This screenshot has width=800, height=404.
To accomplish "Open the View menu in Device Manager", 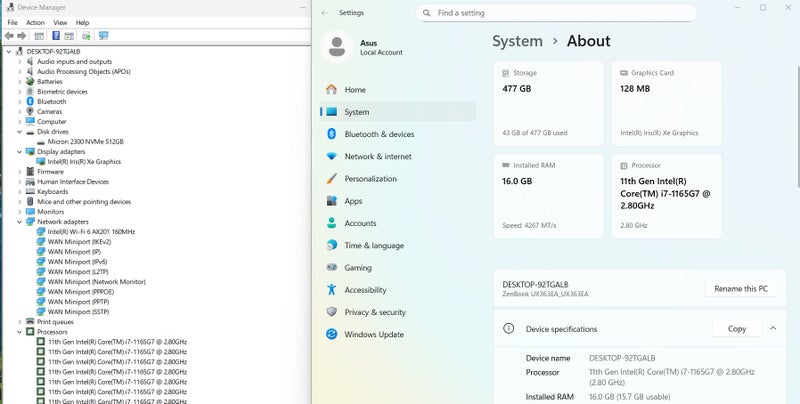I will (60, 22).
